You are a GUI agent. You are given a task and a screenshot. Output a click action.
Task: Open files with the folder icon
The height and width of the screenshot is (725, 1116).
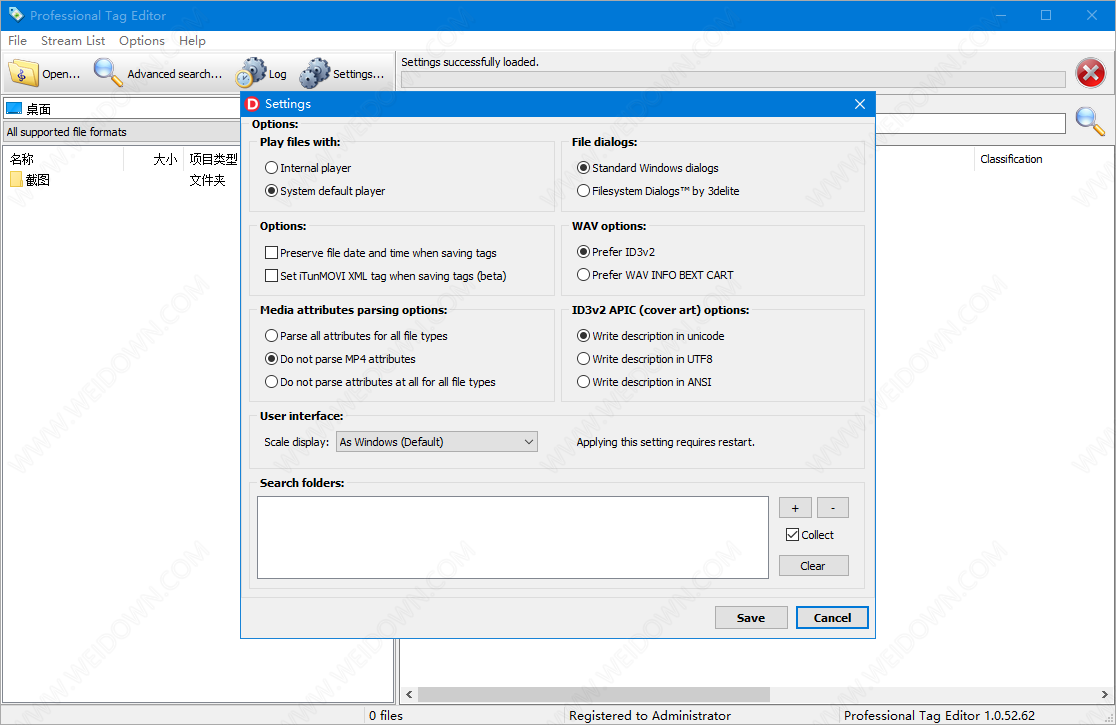[23, 73]
